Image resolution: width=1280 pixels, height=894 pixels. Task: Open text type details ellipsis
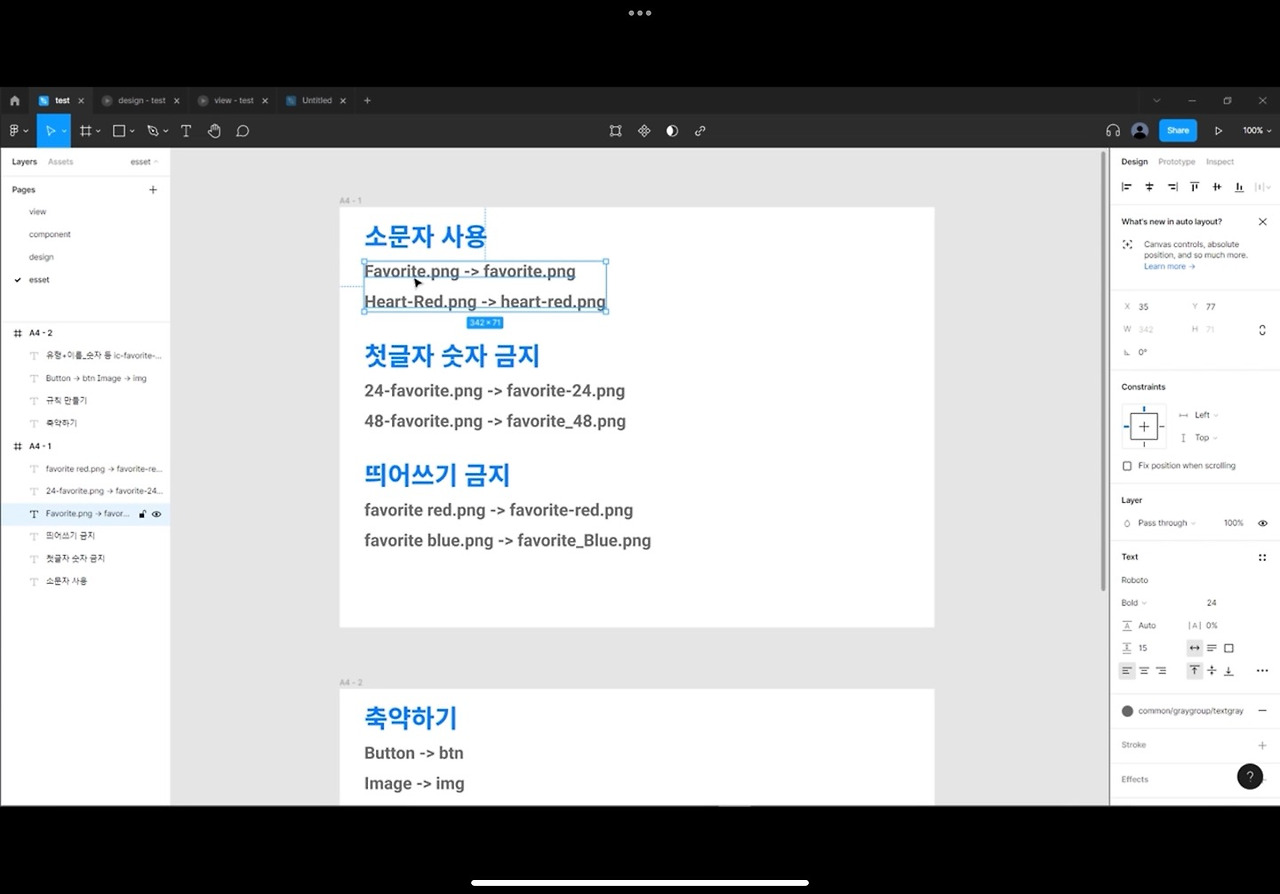pos(1262,671)
